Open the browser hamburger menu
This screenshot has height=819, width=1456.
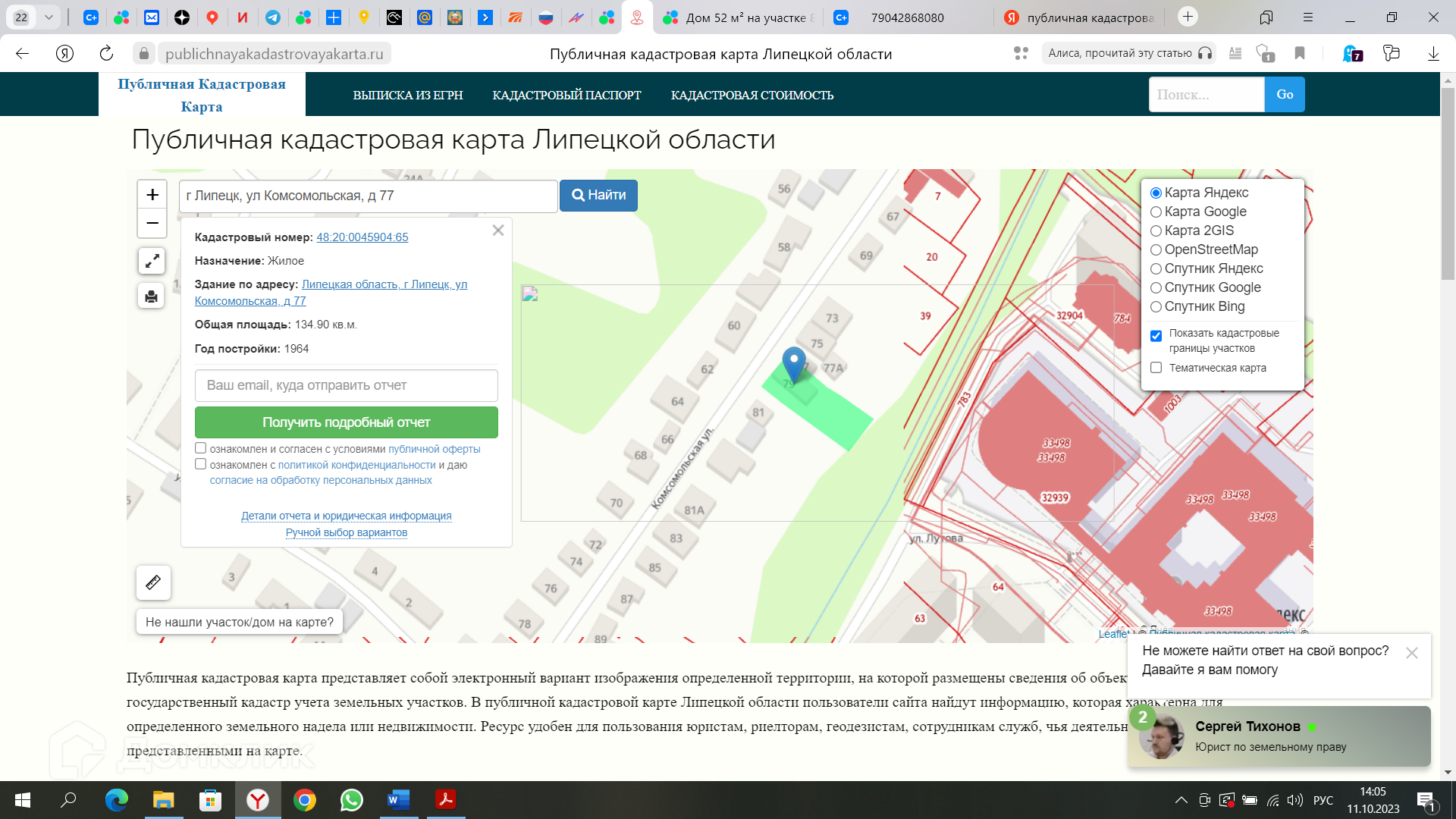click(x=1307, y=17)
